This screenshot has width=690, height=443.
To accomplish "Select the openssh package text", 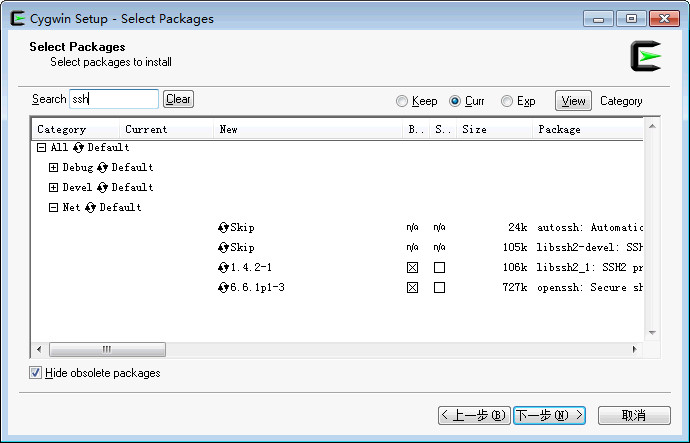I will pyautogui.click(x=590, y=287).
